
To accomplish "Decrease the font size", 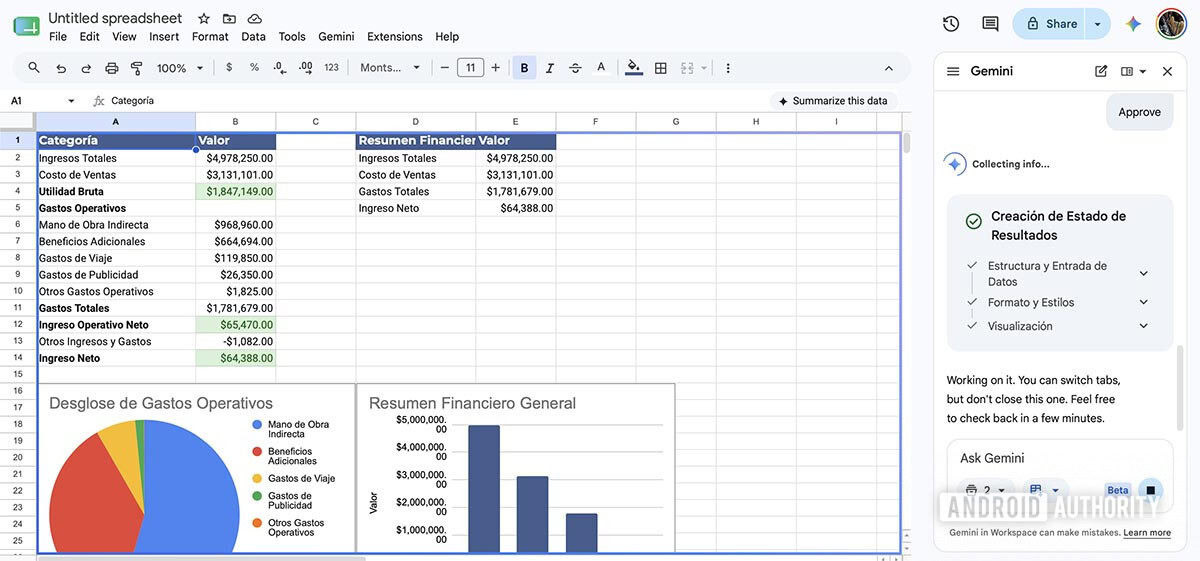I will 445,68.
